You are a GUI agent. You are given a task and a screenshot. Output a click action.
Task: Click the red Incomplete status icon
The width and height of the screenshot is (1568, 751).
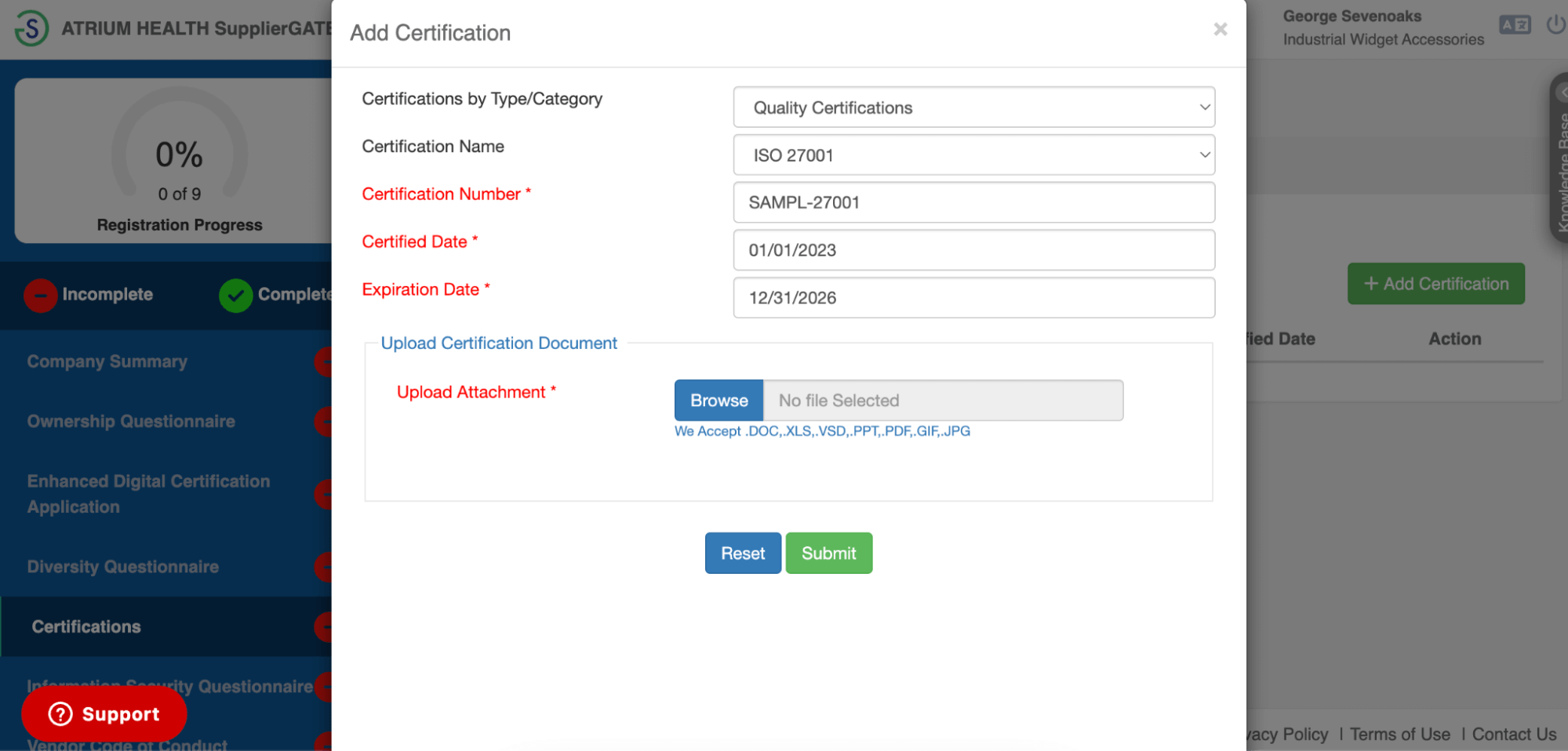click(40, 295)
